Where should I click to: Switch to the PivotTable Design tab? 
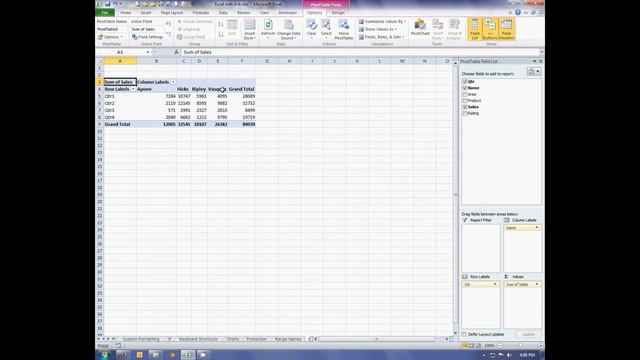[x=338, y=13]
